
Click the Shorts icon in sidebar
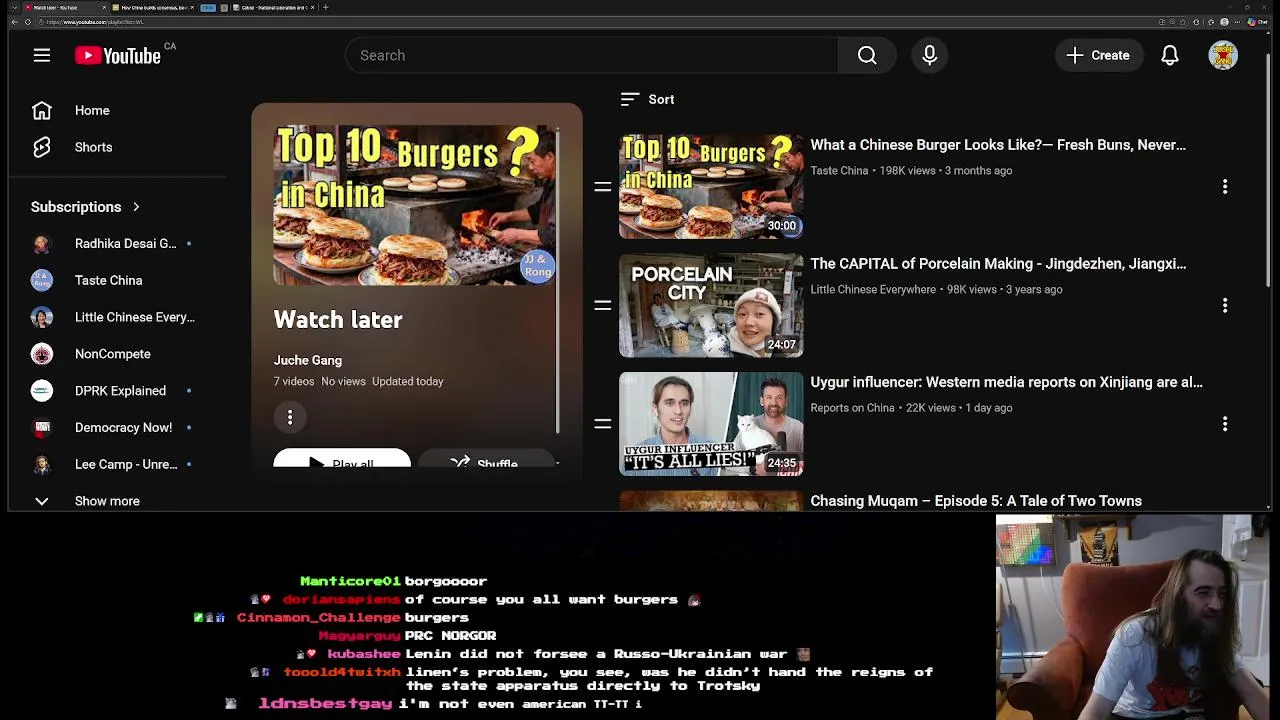point(41,147)
